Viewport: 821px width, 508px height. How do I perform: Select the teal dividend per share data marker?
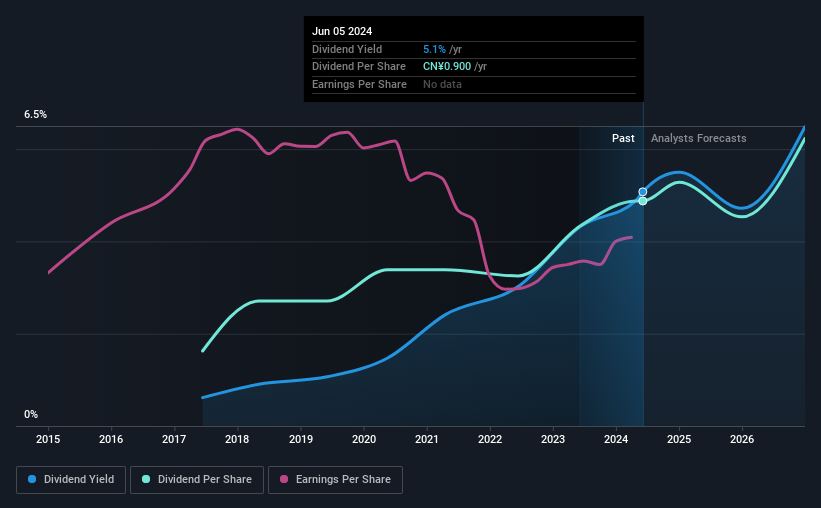coord(643,201)
